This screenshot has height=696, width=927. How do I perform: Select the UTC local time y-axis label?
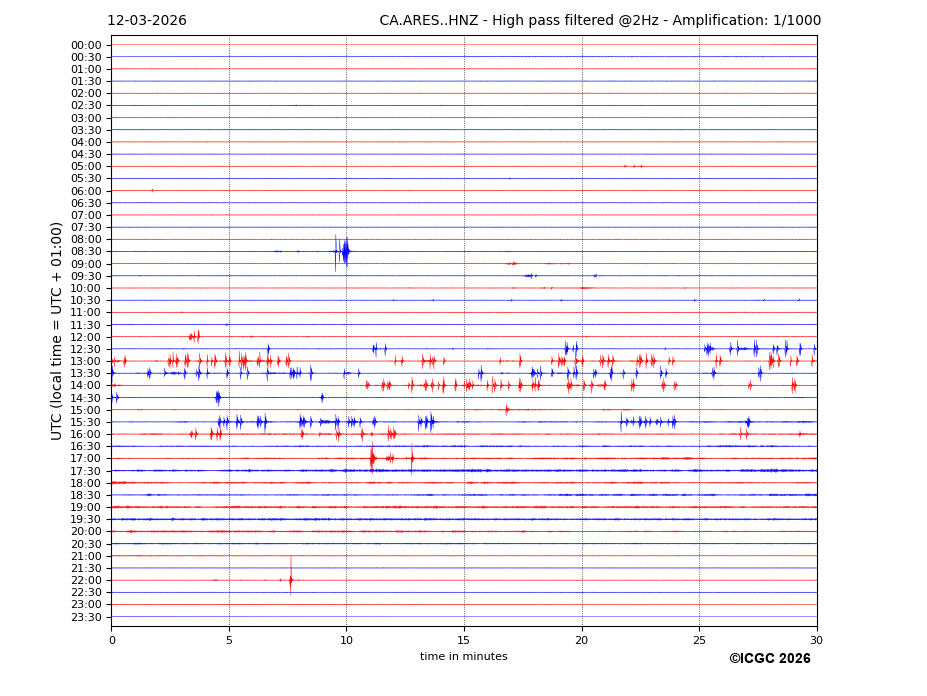click(x=57, y=330)
